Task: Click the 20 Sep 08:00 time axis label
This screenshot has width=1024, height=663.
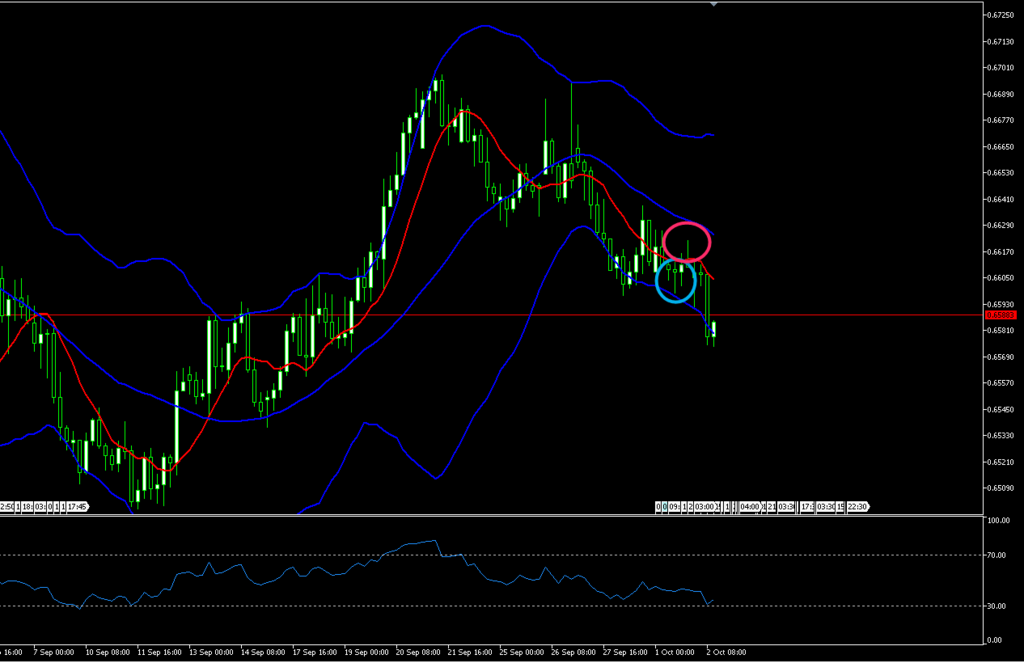Action: 418,652
